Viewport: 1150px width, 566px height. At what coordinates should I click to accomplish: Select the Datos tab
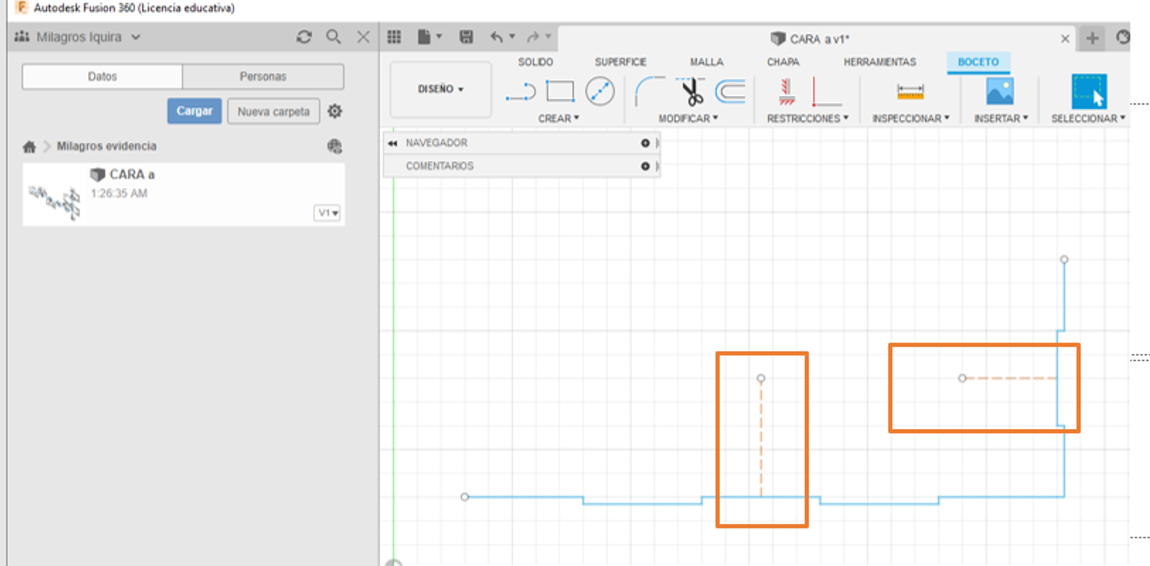[102, 76]
